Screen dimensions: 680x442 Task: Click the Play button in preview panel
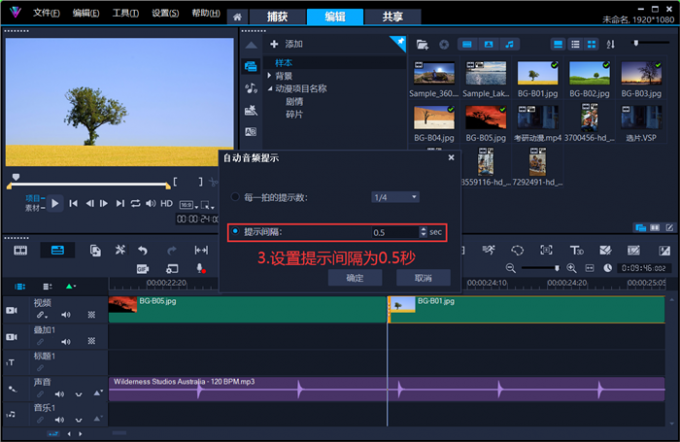coord(56,203)
